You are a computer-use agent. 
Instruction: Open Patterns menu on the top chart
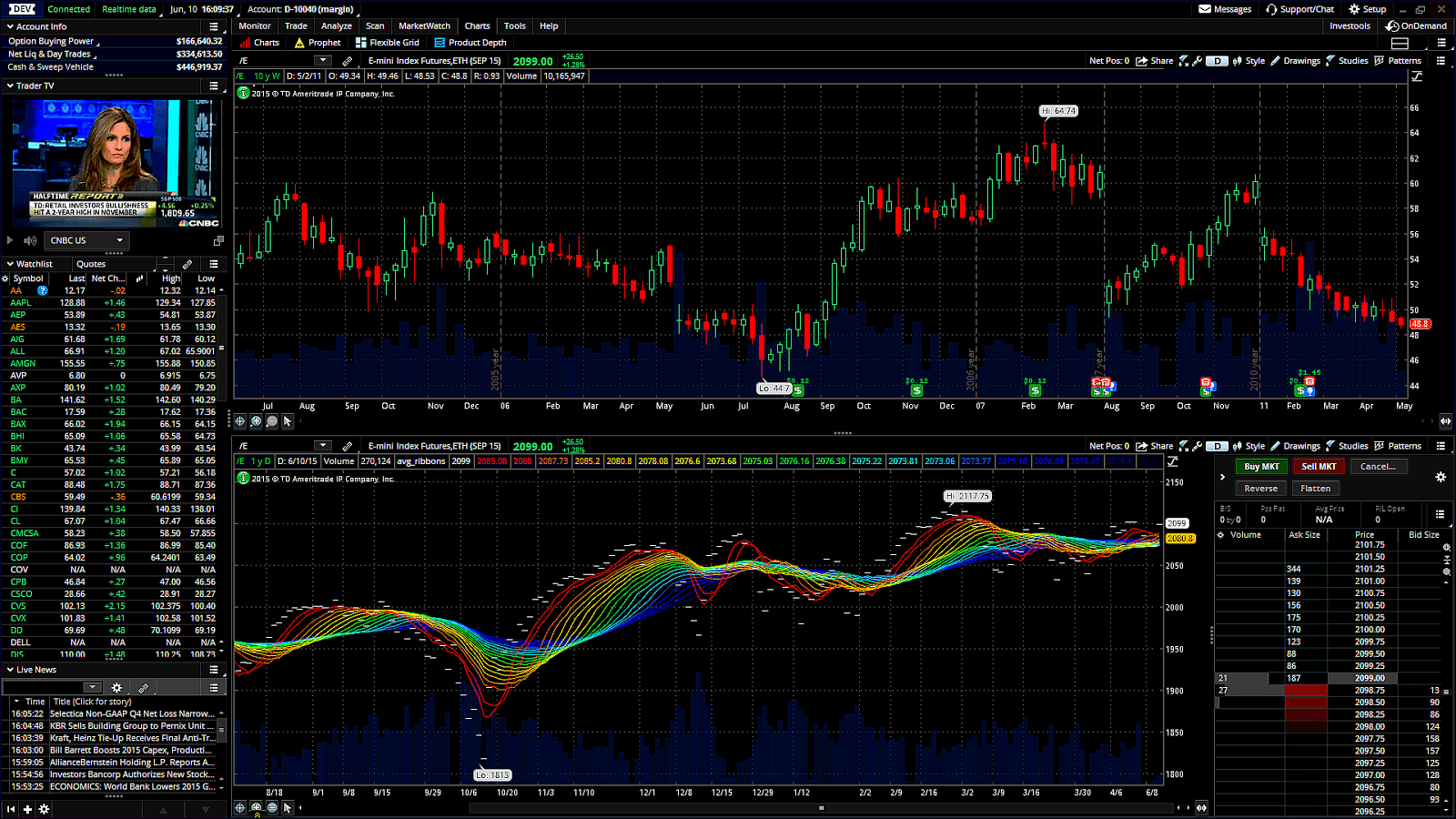coord(1398,61)
